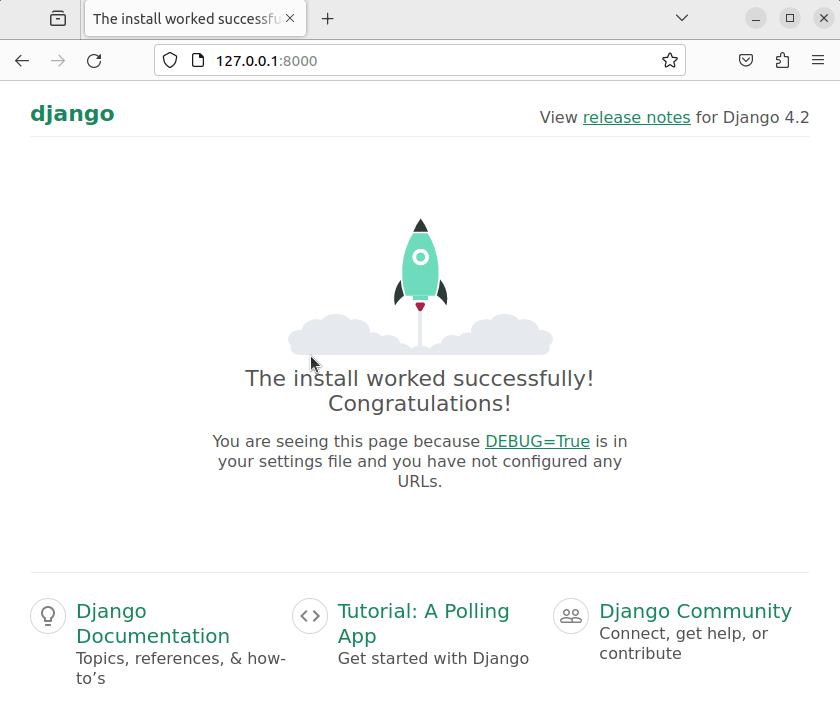Open the Extensions puzzle icon
This screenshot has height=705, width=840.
click(782, 61)
